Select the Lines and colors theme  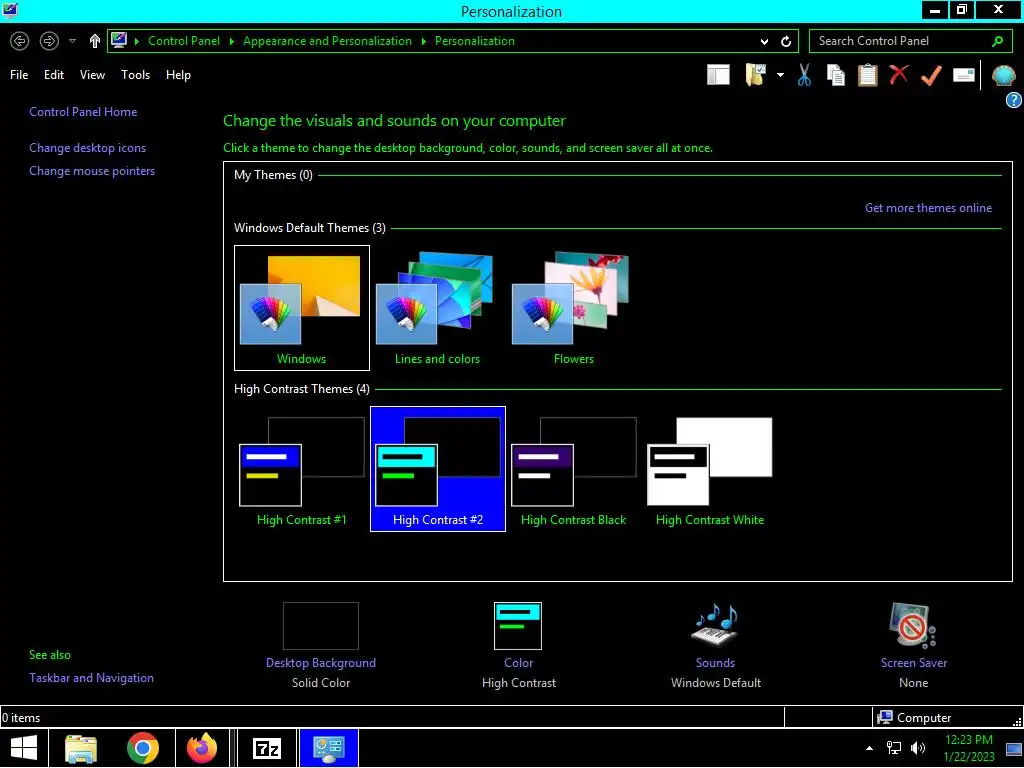[x=437, y=308]
